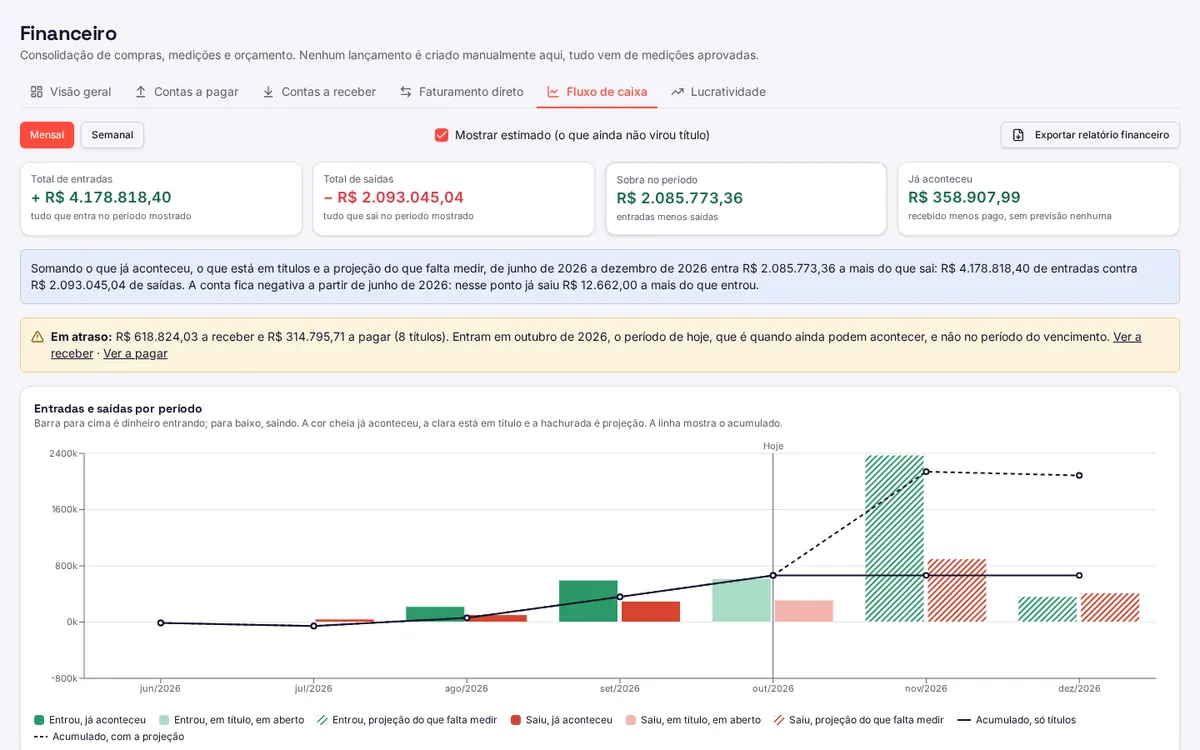
Task: Toggle 'Entrou, projeção do que falta medir' legend item
Action: [407, 720]
